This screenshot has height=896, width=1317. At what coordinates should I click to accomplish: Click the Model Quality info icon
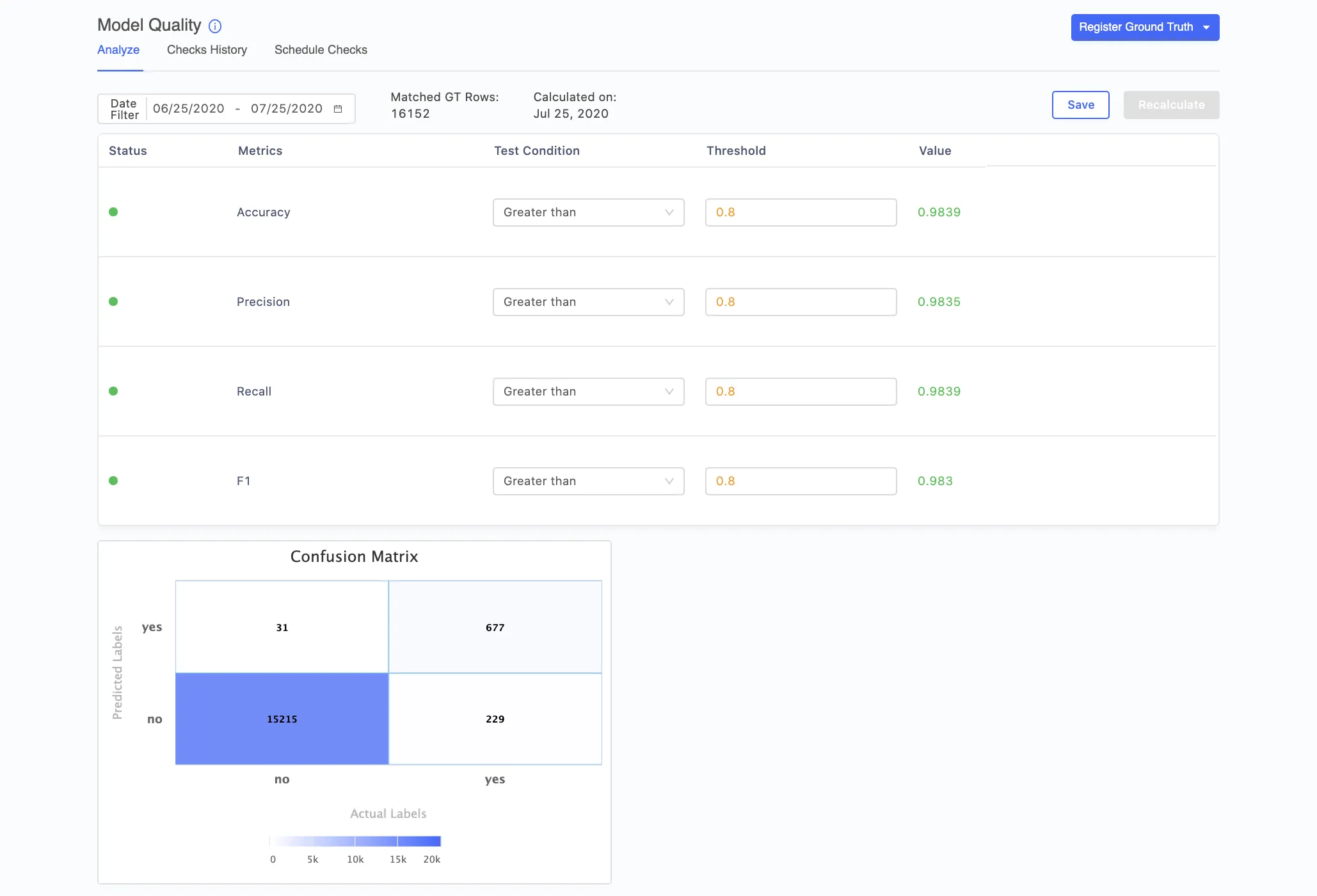(215, 26)
